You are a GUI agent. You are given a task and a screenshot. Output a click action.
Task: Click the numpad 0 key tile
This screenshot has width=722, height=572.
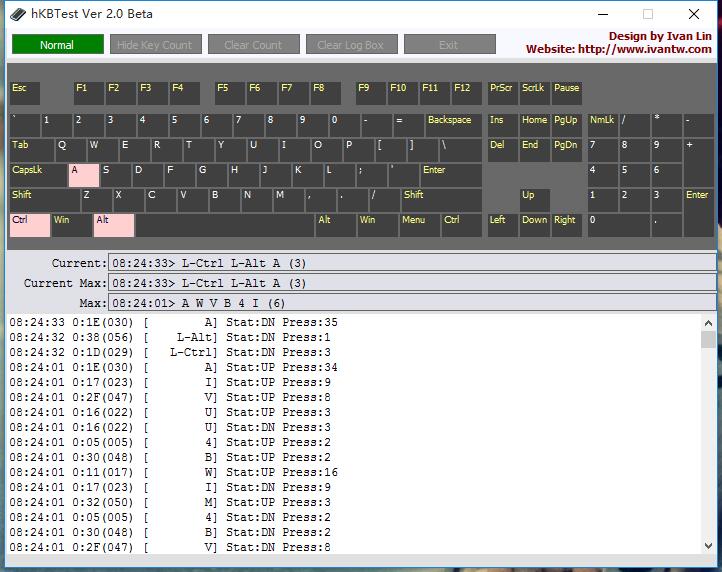tap(619, 225)
